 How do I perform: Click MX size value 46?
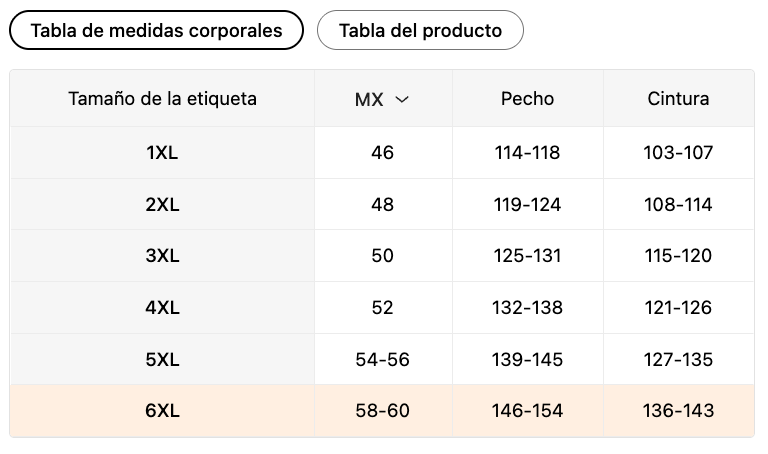(382, 153)
